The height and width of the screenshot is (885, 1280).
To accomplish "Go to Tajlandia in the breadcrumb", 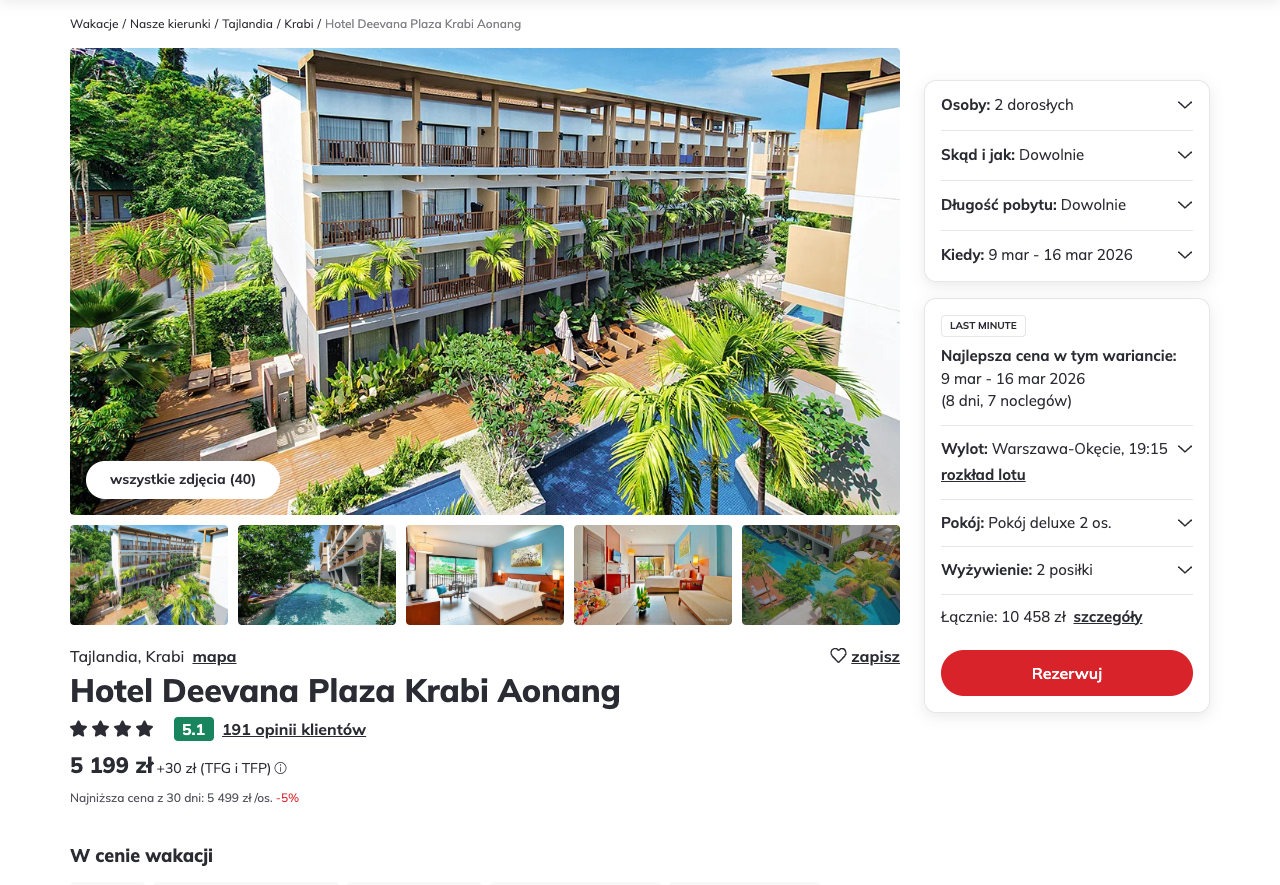I will tap(247, 24).
